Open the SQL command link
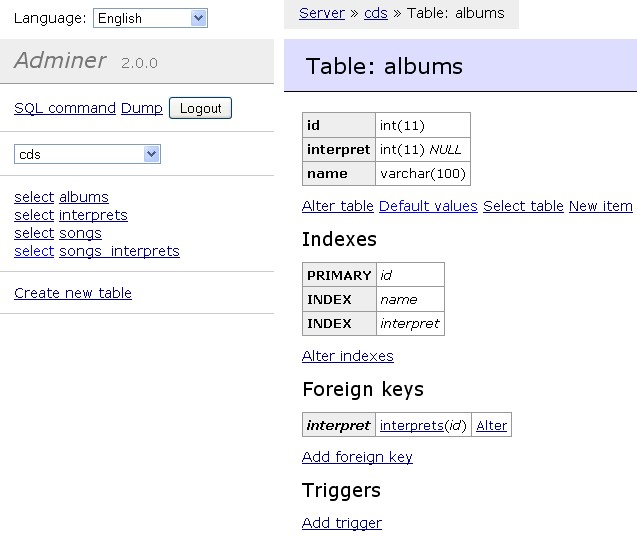The width and height of the screenshot is (637, 536). click(65, 108)
